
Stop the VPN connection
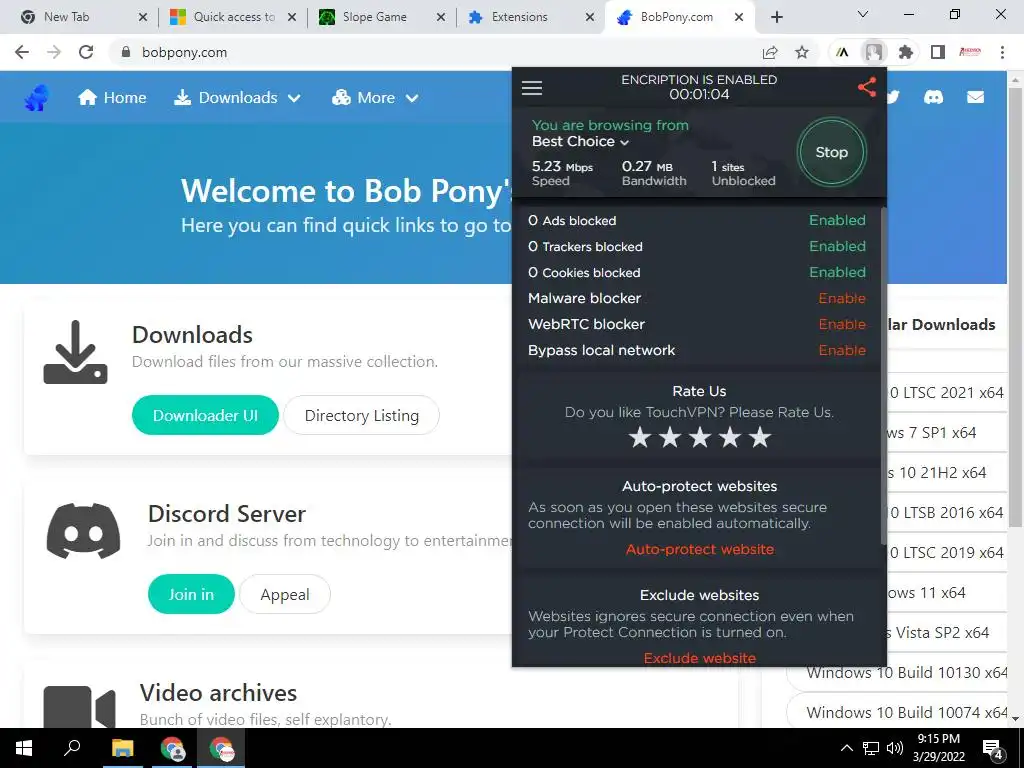coord(831,152)
